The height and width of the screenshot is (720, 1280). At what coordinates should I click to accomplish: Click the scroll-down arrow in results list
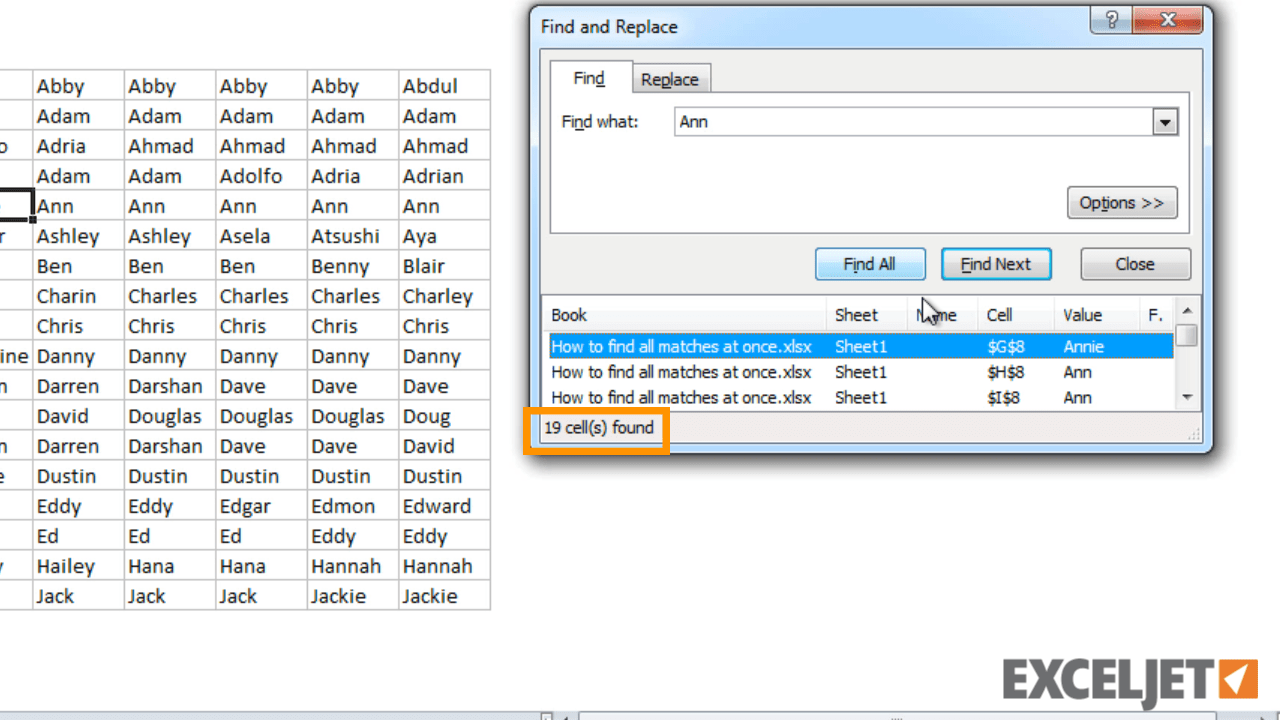coord(1187,397)
